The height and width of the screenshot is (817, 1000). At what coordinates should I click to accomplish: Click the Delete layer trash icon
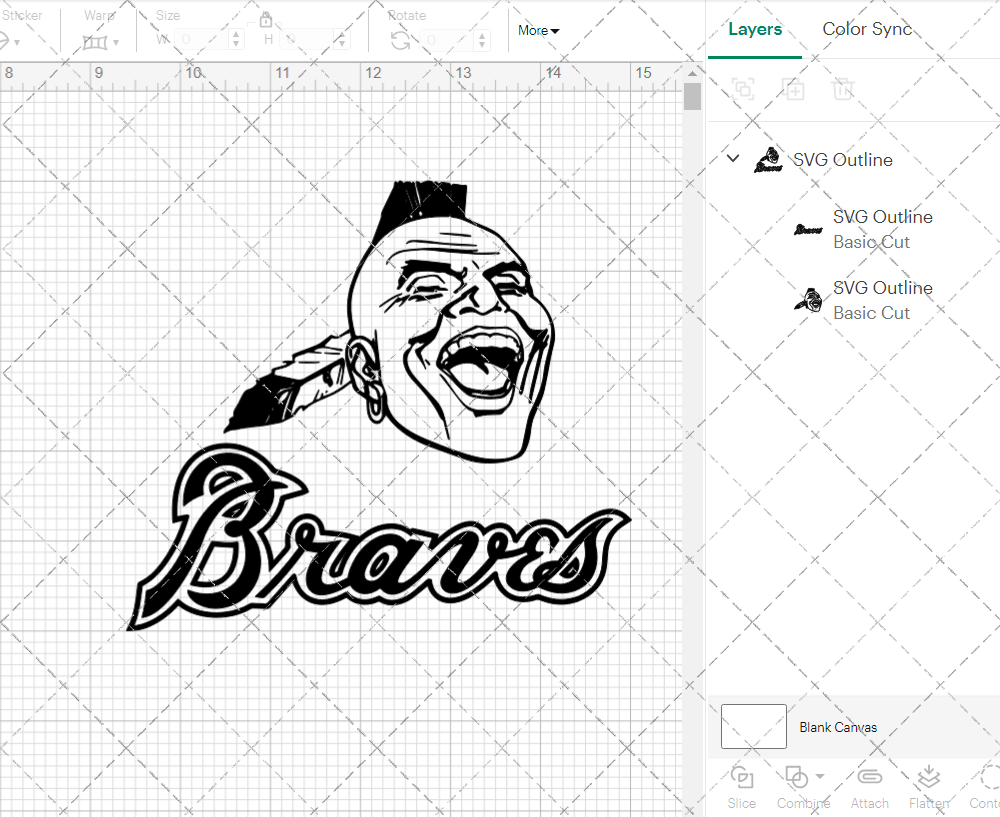(844, 89)
